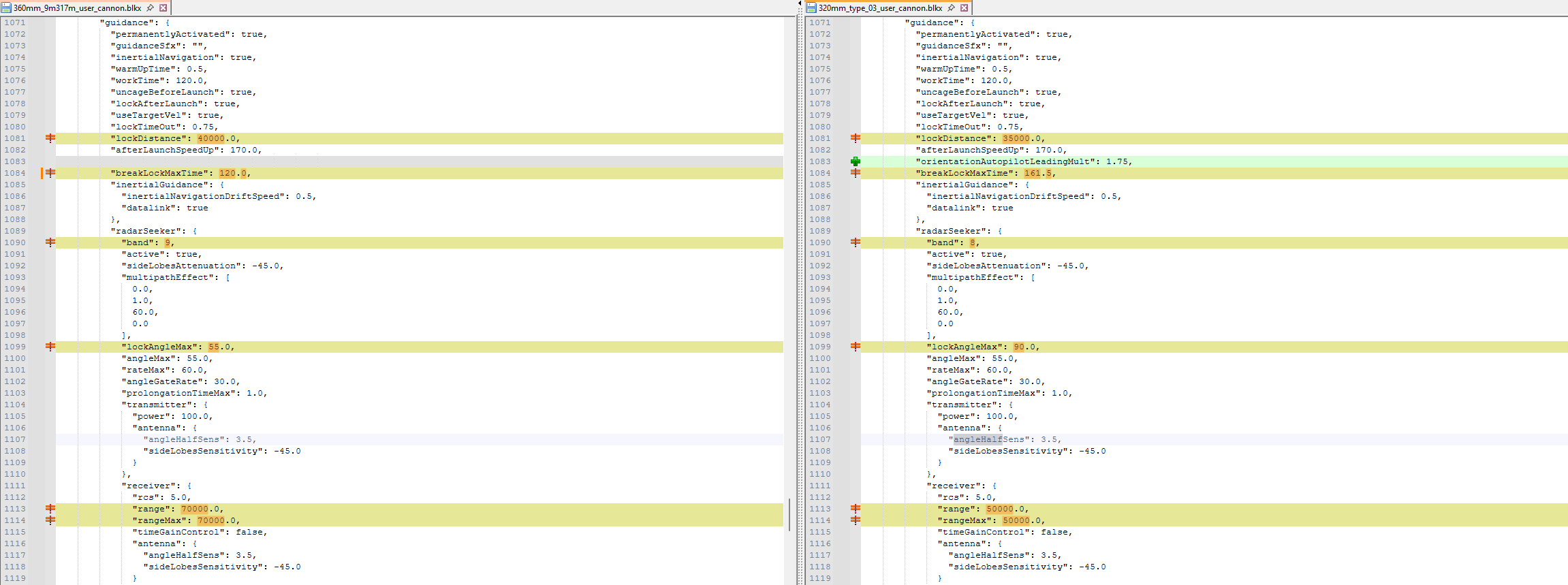Click "power": 100.0 in right pane
1568x585 pixels.
point(977,416)
